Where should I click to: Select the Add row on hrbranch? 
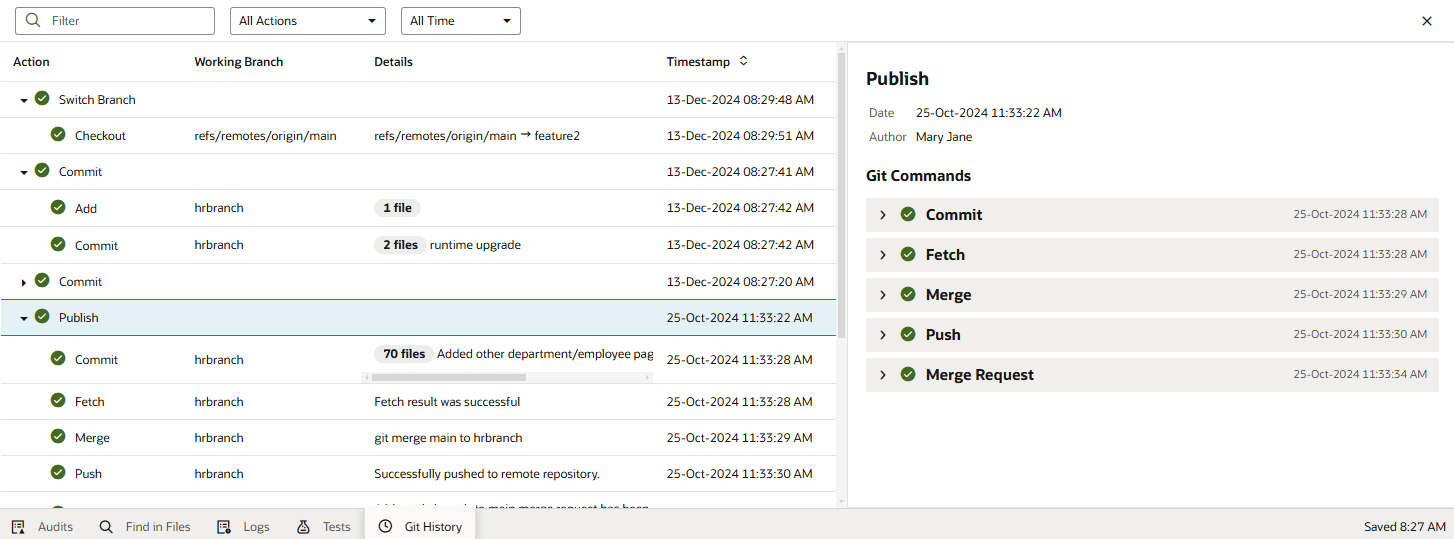(x=418, y=208)
